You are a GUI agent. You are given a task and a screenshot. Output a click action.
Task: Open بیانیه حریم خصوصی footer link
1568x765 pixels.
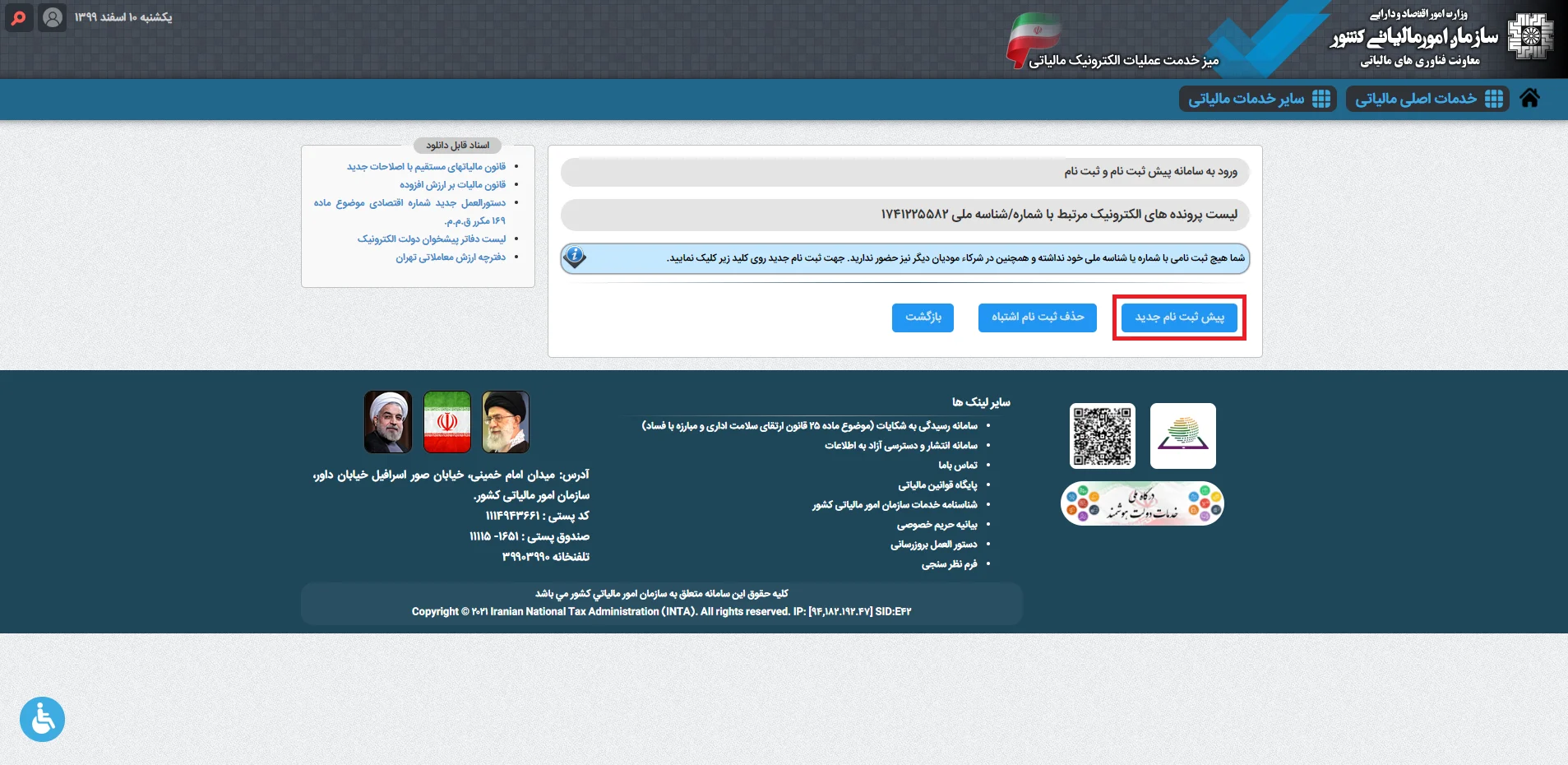937,525
